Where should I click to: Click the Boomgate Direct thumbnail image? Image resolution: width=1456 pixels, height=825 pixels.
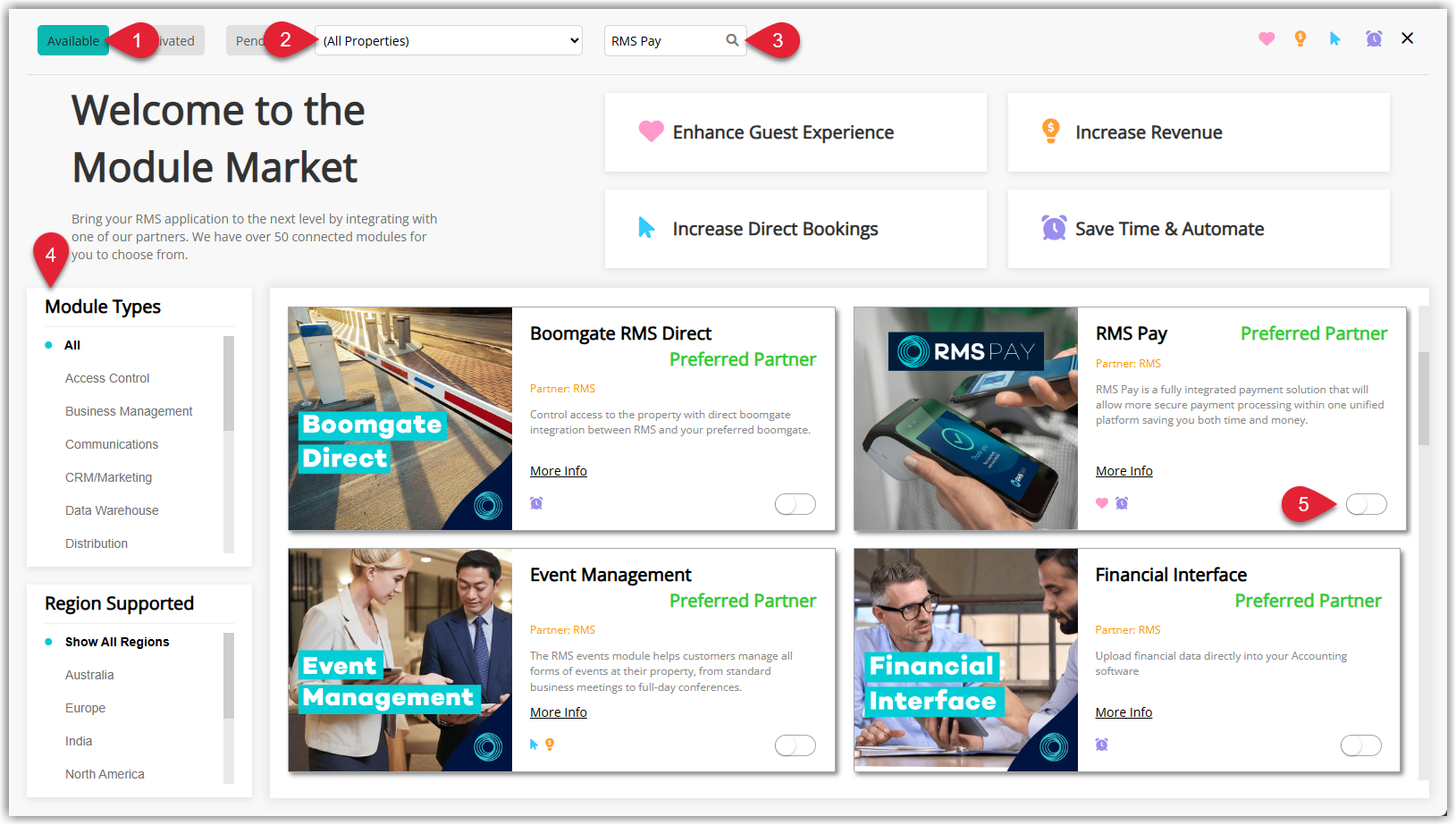coord(400,418)
